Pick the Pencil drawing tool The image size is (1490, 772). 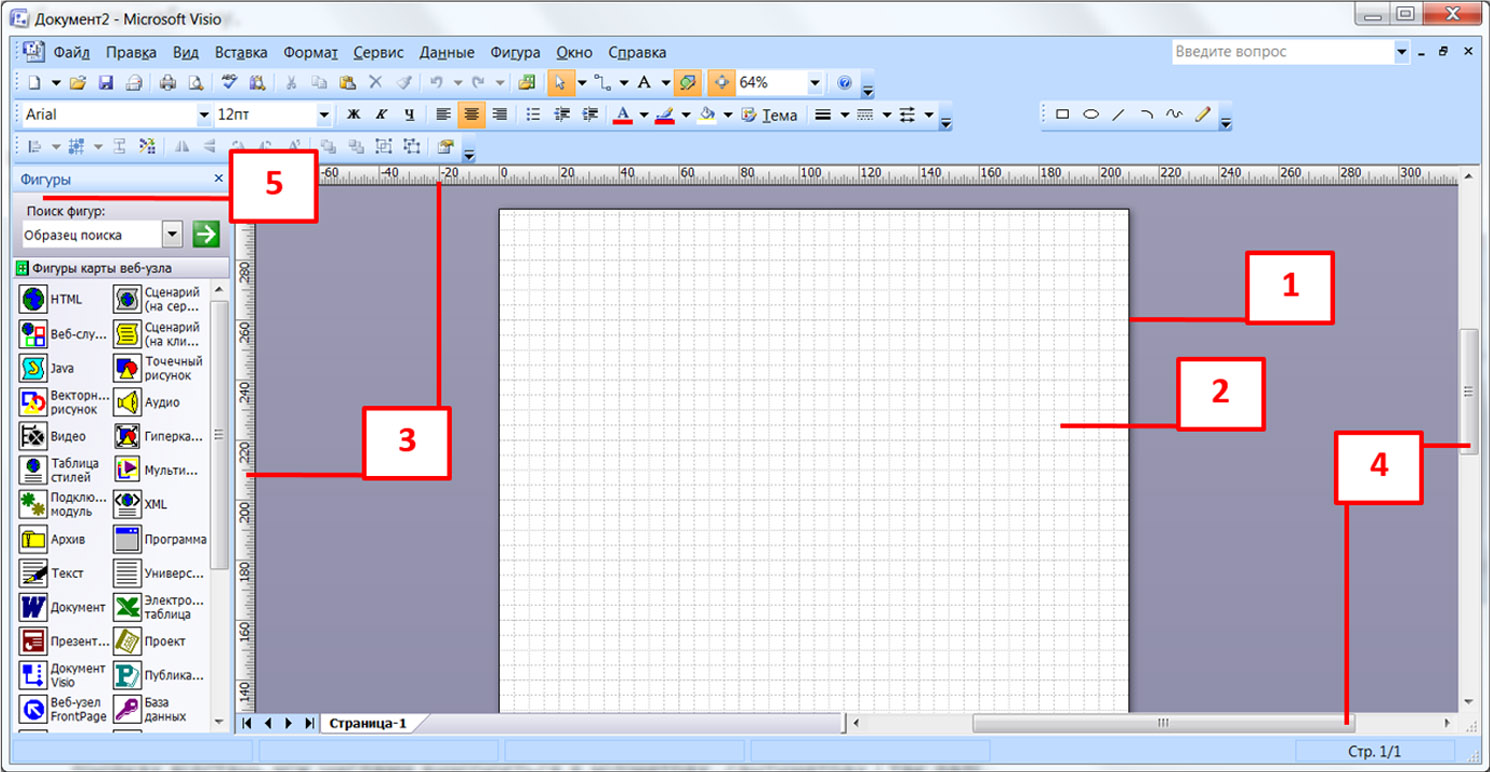(1202, 115)
